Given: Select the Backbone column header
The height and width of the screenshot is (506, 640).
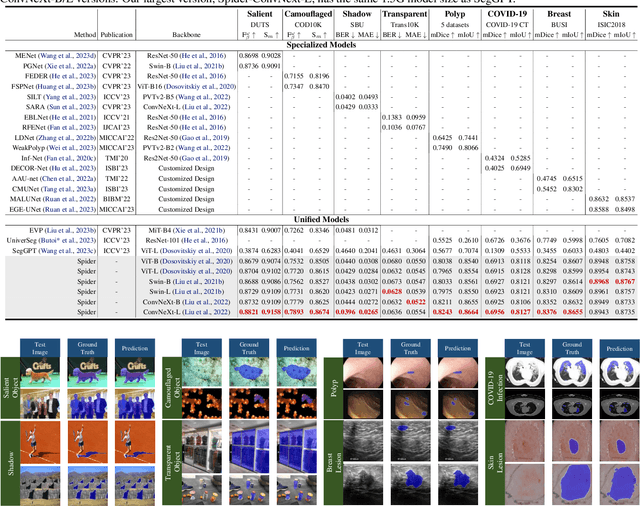Looking at the screenshot, I should [x=186, y=35].
